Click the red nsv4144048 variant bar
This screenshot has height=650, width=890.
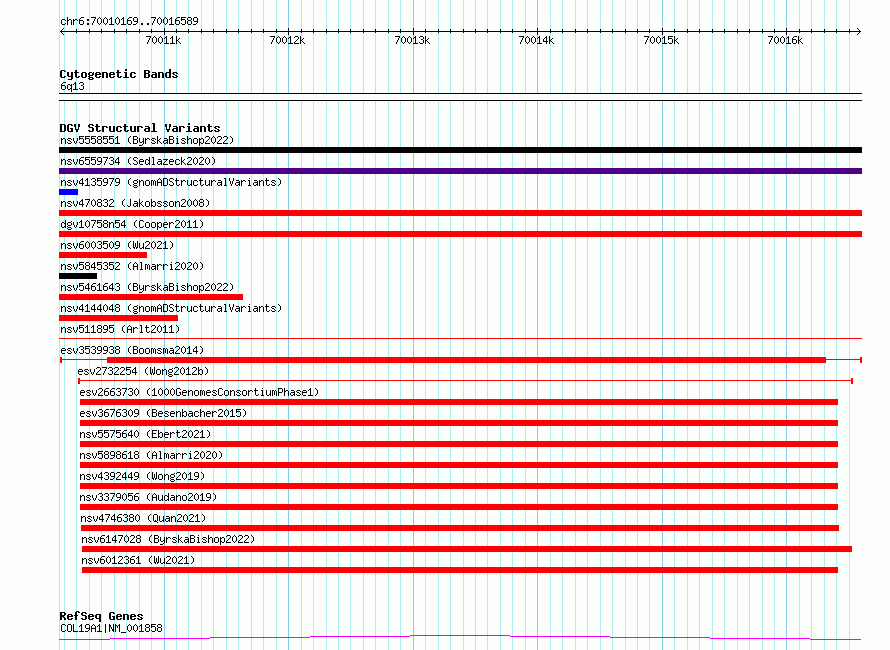pos(119,318)
